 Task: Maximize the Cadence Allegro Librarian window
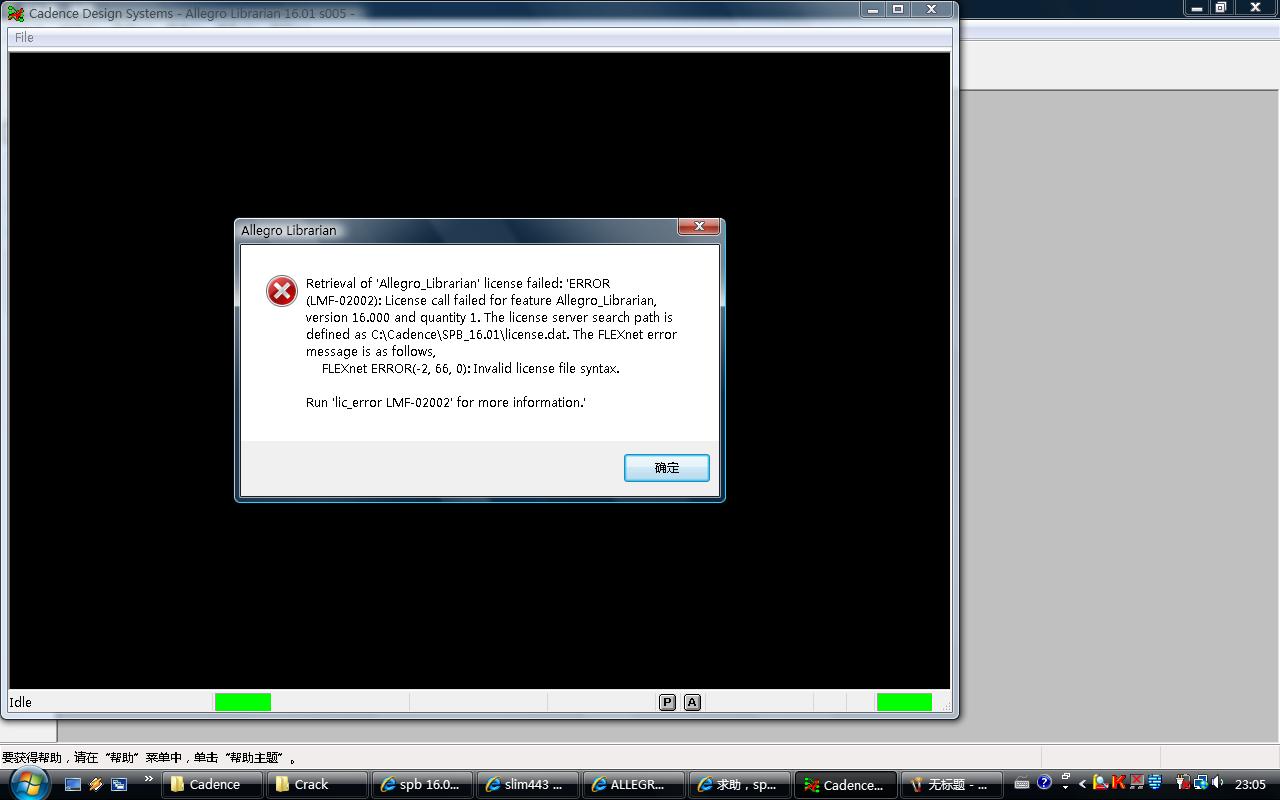898,9
